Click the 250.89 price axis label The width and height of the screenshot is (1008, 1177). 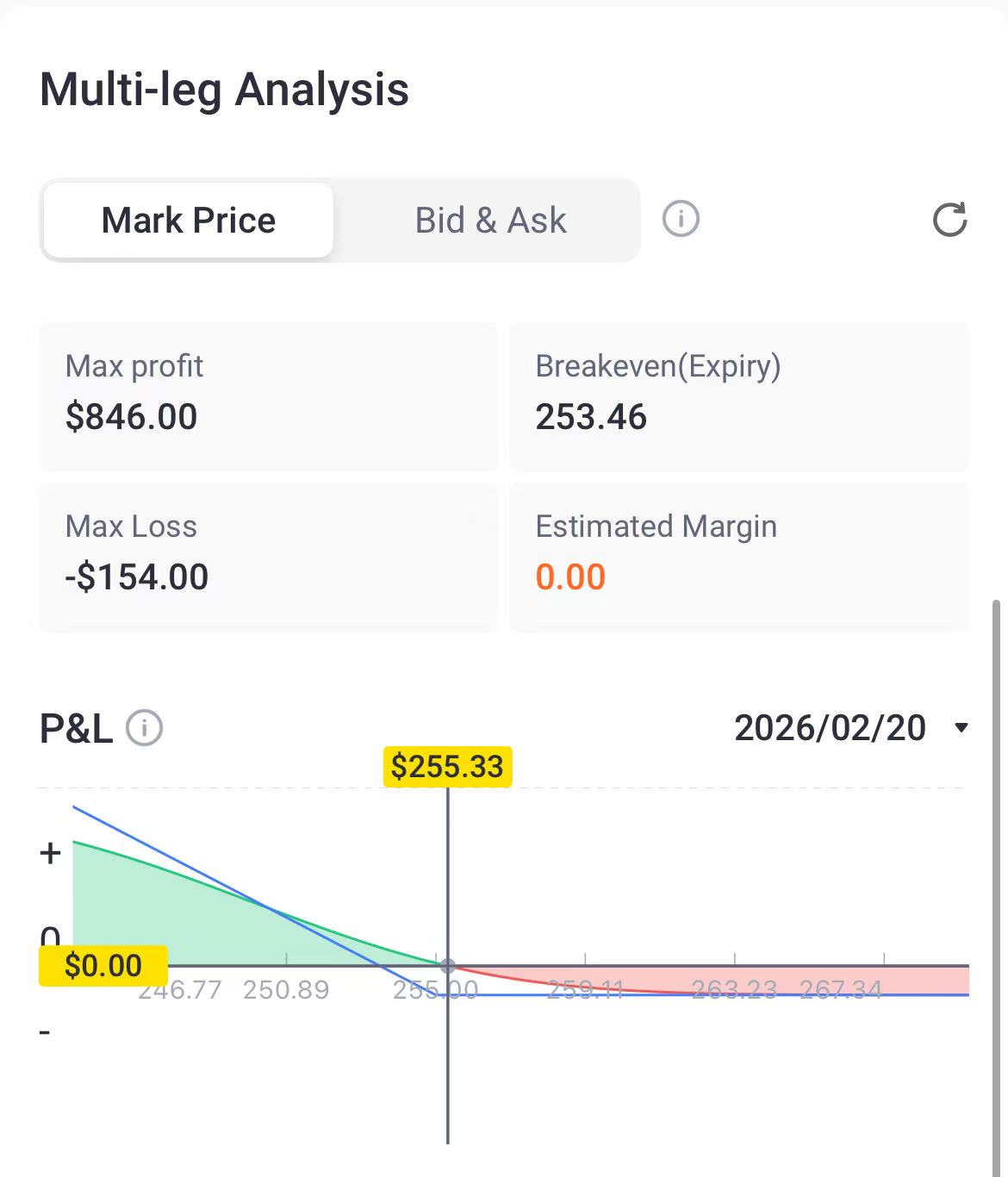[286, 990]
